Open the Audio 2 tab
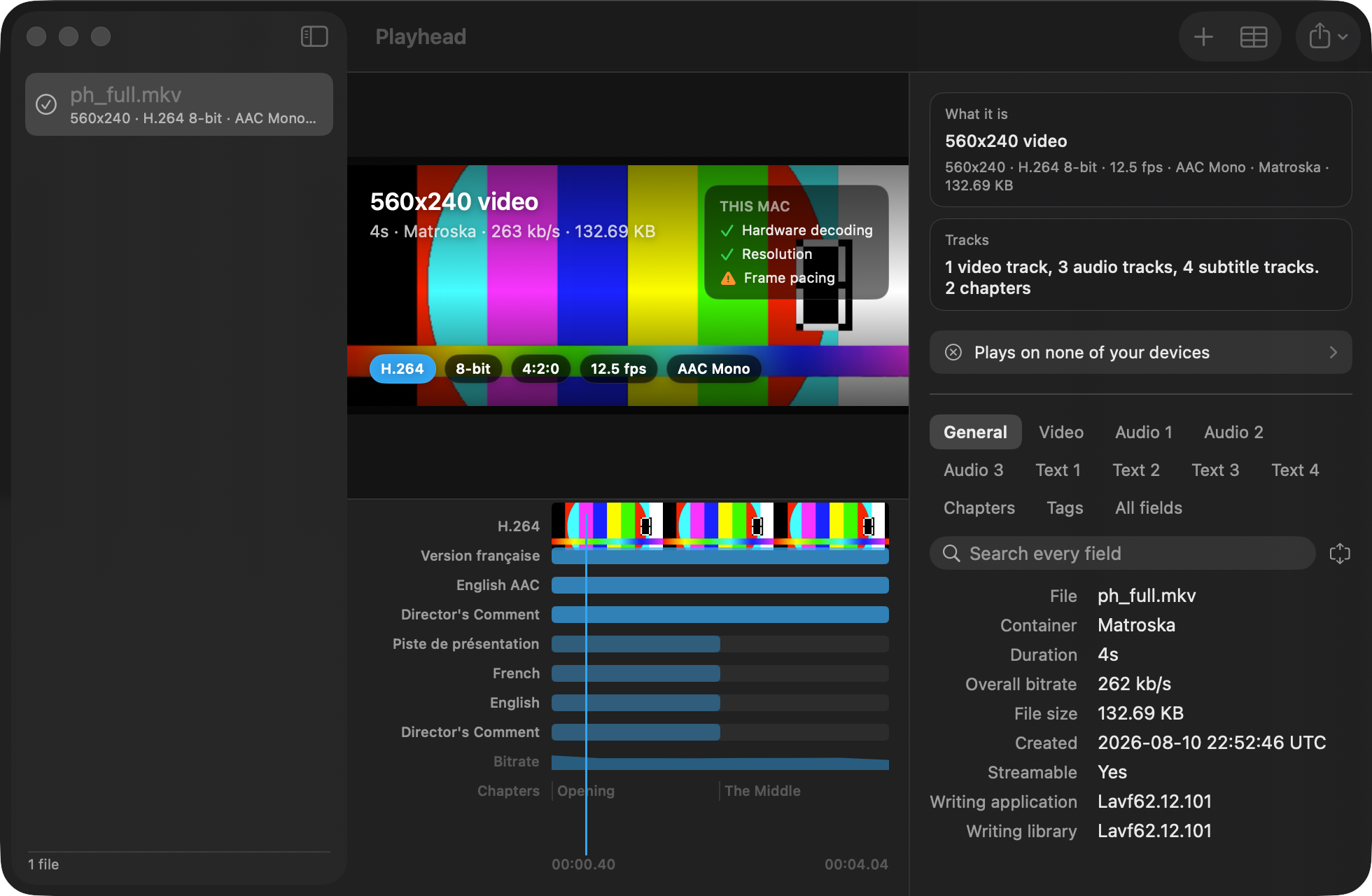1372x896 pixels. click(1233, 432)
